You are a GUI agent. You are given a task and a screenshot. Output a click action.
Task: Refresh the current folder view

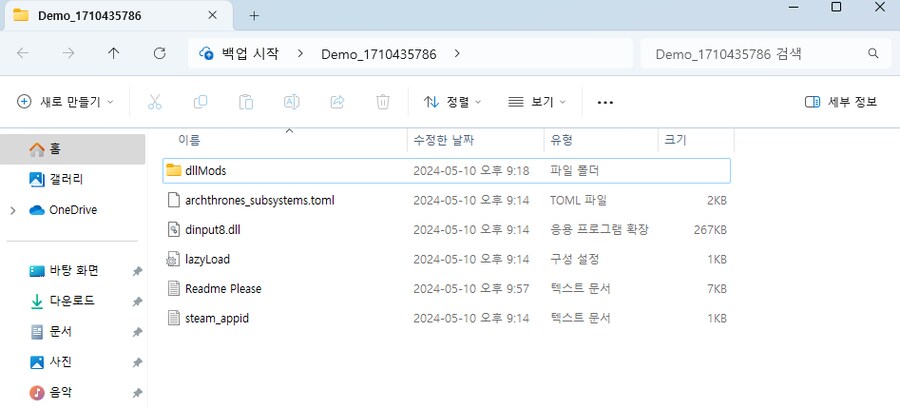[160, 53]
